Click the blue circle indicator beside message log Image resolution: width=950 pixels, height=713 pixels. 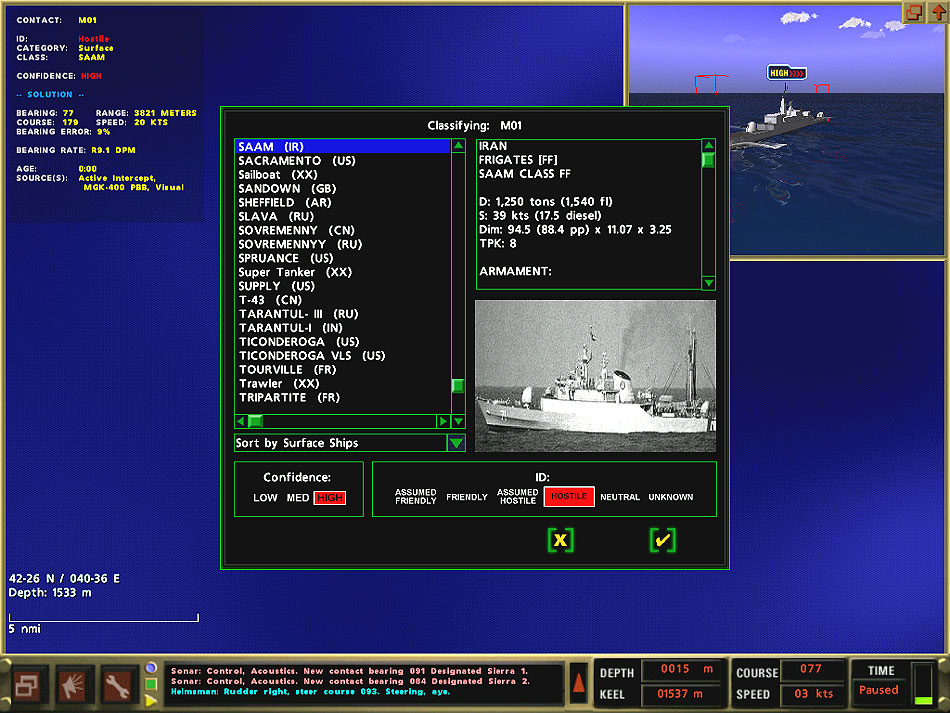[x=151, y=668]
